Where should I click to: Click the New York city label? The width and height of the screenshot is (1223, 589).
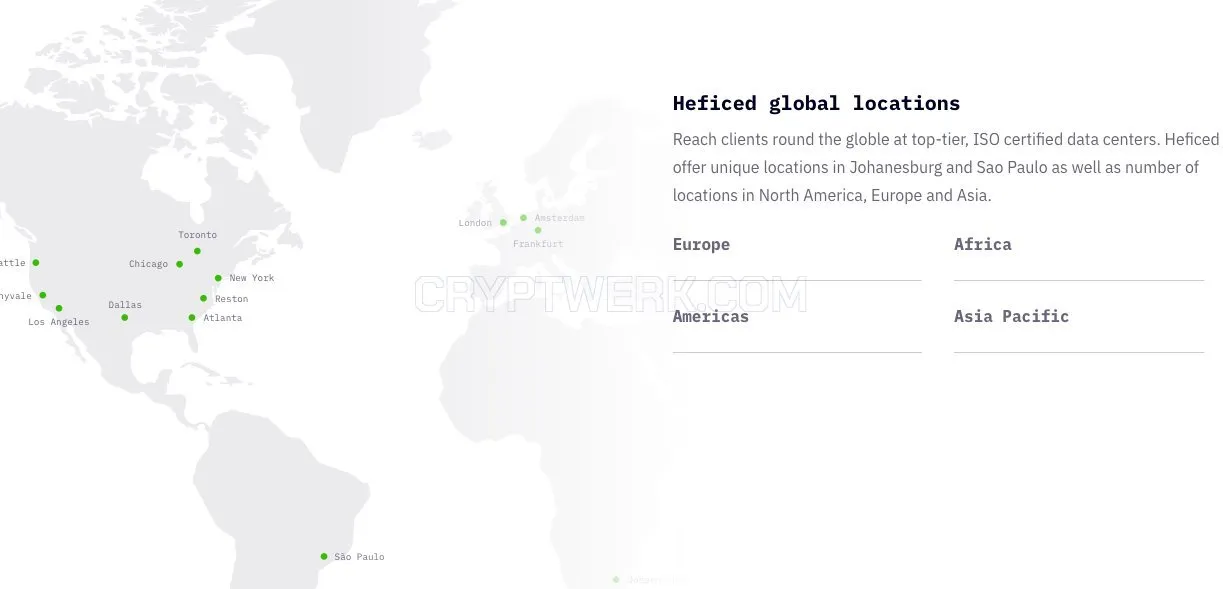[x=252, y=278]
